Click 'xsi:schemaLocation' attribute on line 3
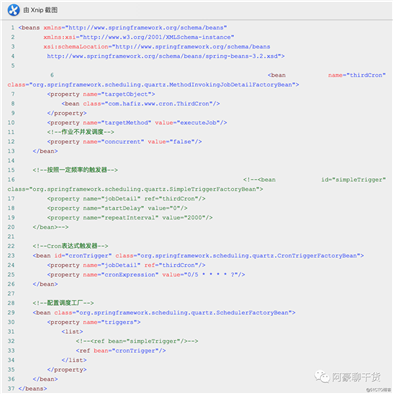This screenshot has width=393, height=394. 76,47
